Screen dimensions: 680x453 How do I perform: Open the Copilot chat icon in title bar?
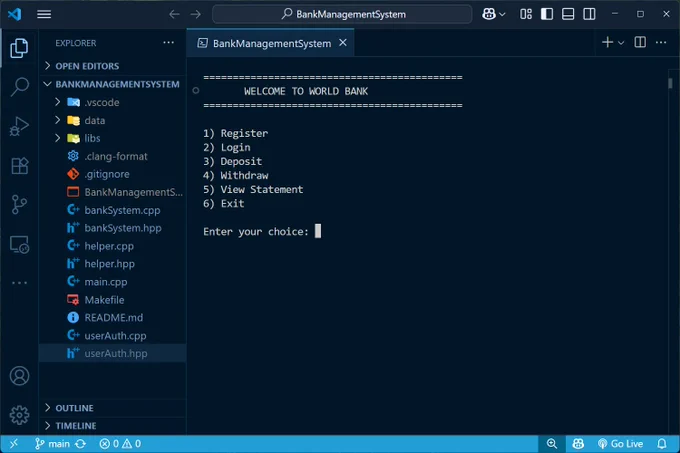(x=489, y=14)
